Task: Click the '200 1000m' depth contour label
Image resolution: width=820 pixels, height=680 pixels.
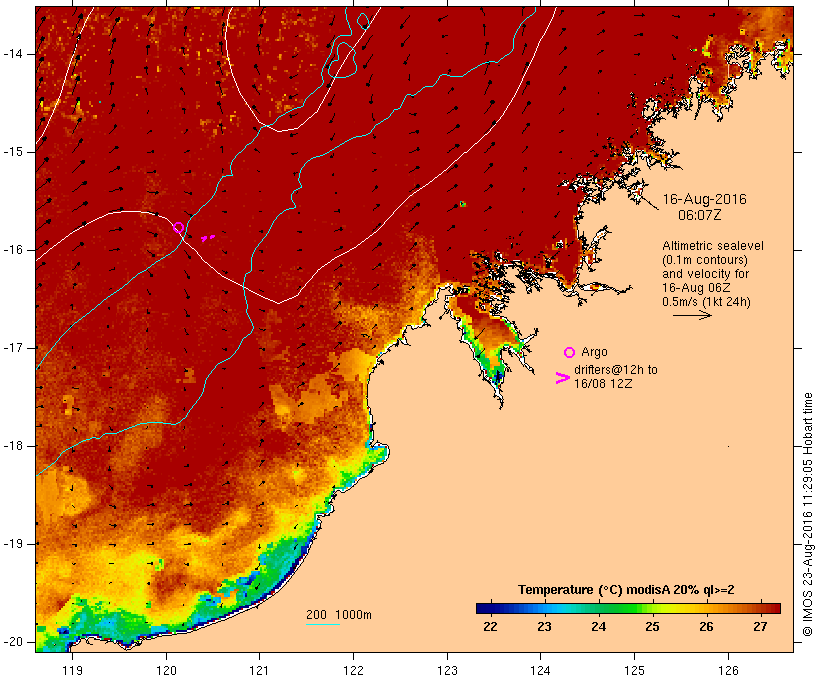Action: click(x=339, y=615)
